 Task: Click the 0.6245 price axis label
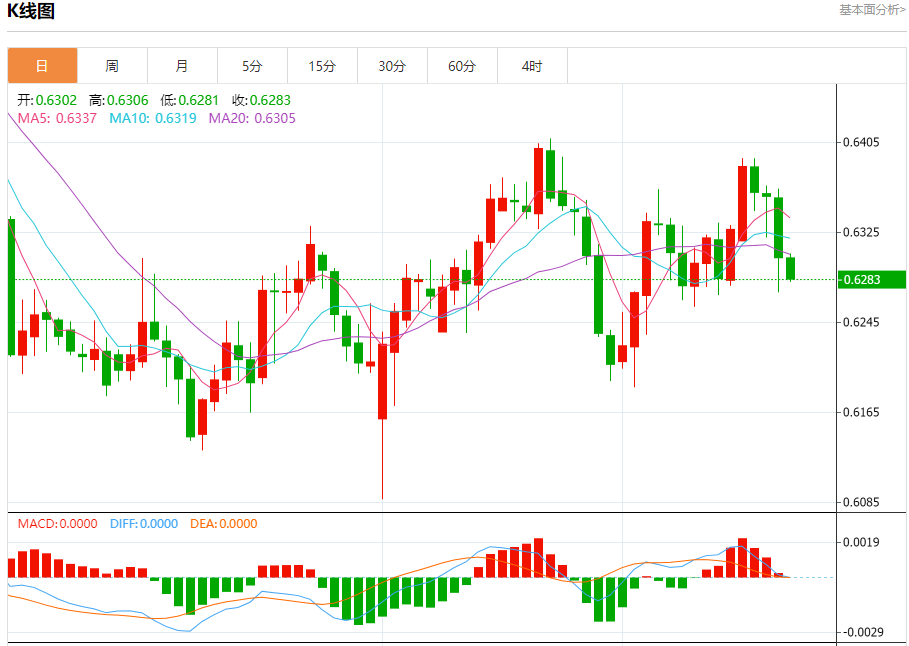tap(862, 322)
